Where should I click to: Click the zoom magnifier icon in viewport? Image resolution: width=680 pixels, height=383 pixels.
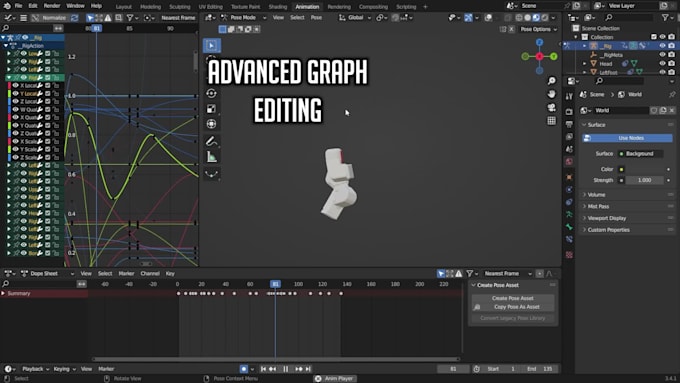551,81
